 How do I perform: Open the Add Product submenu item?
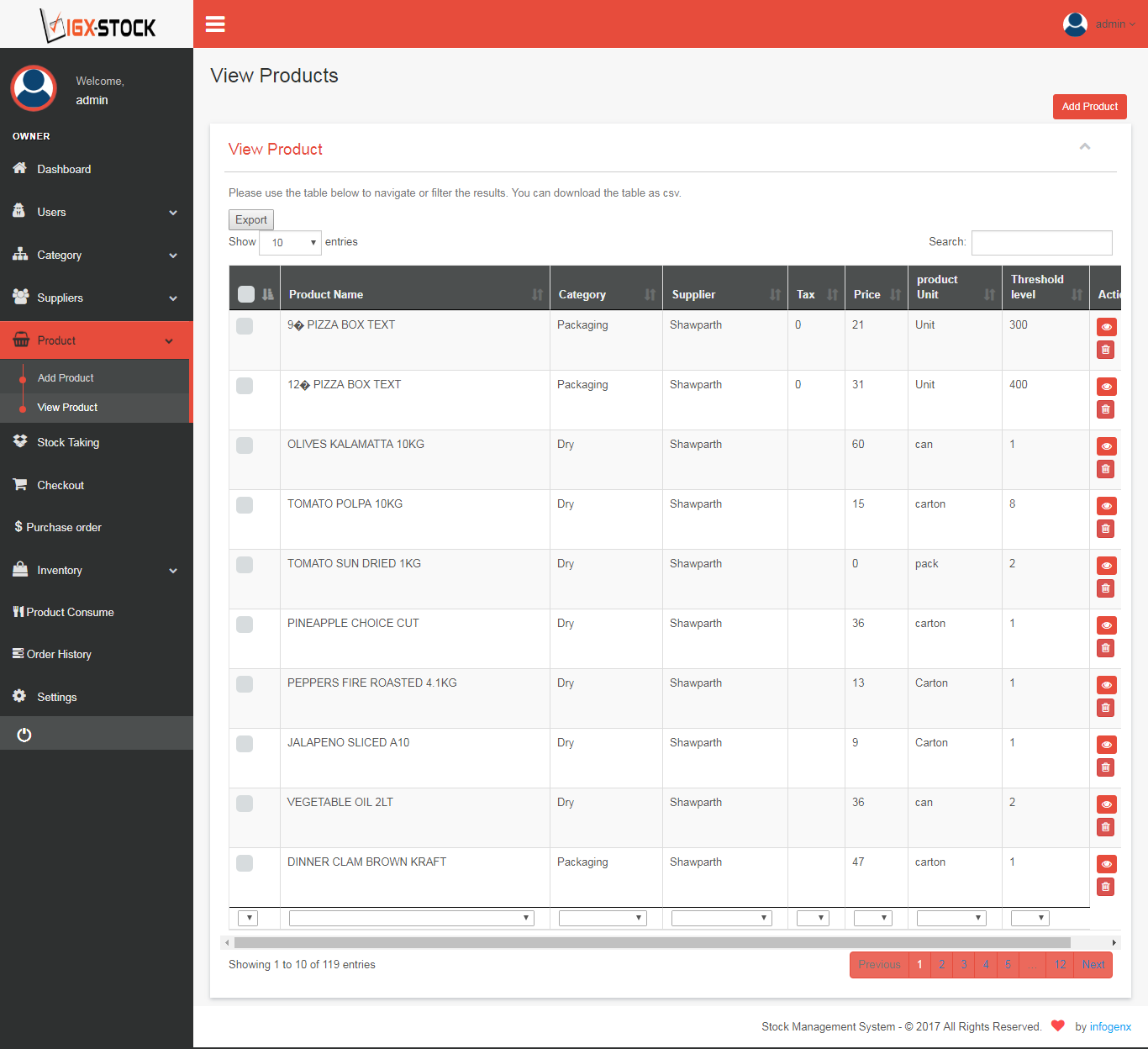66,378
